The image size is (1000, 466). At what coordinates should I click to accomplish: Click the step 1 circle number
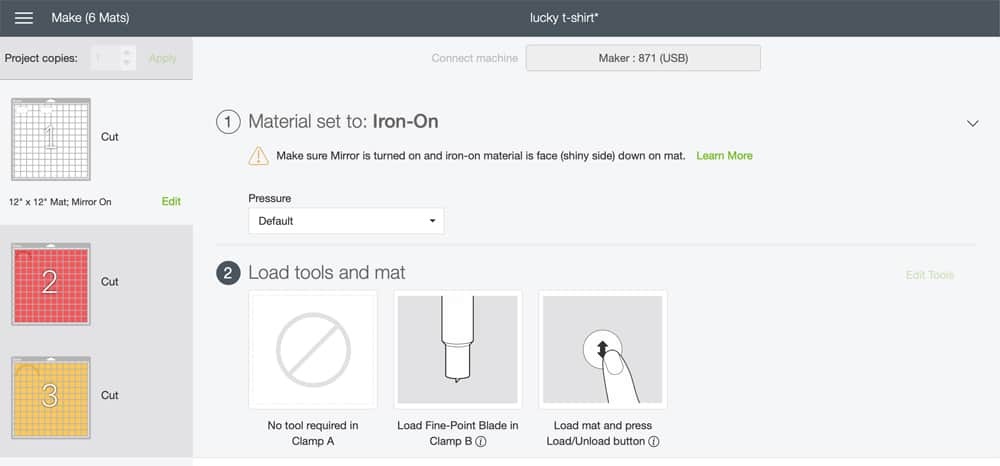[x=228, y=122]
